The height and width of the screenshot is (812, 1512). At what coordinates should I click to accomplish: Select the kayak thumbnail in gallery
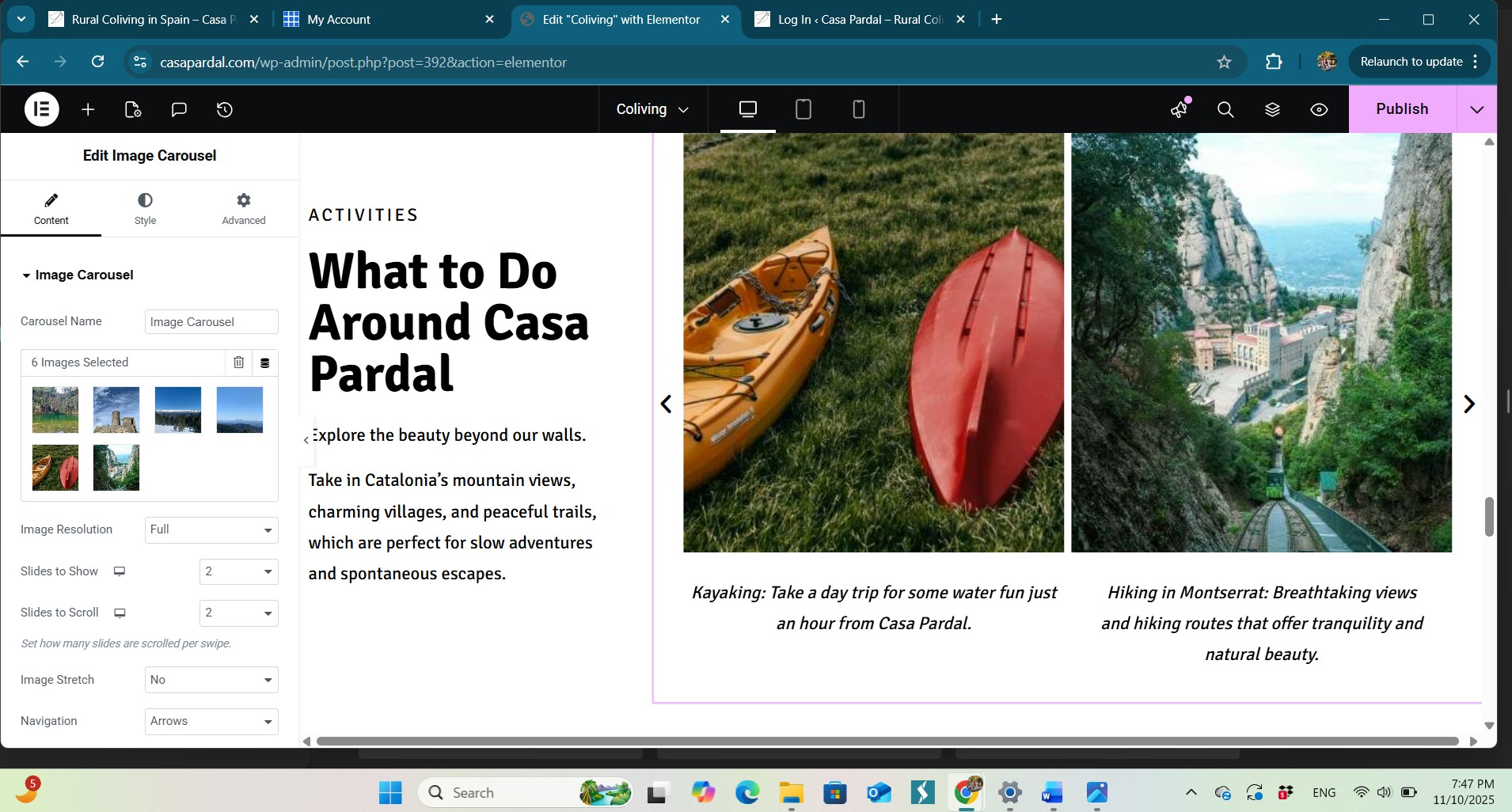click(x=55, y=468)
